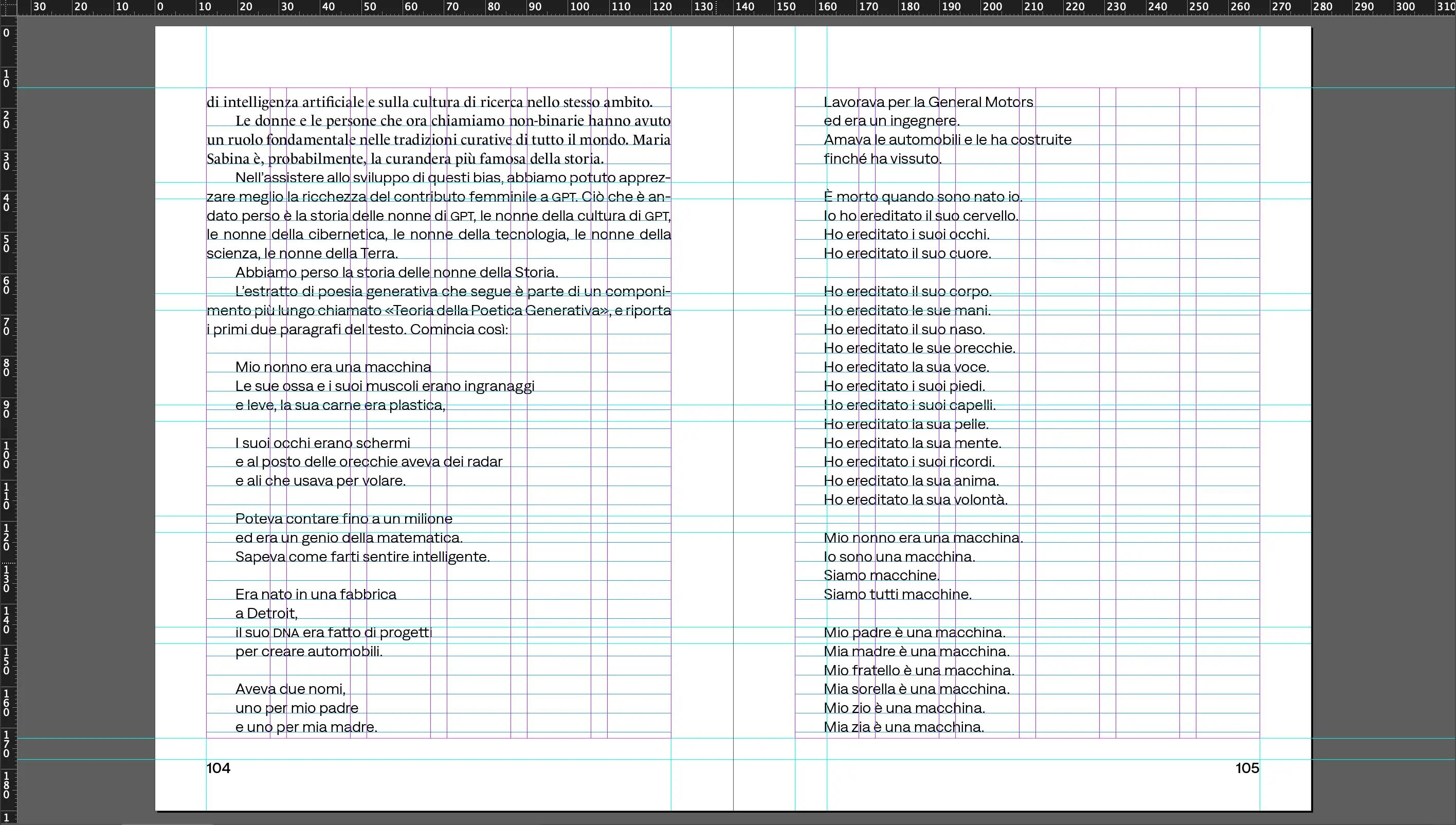Click the short verse 'a Detroit,'
The image size is (1456, 825).
click(x=267, y=613)
